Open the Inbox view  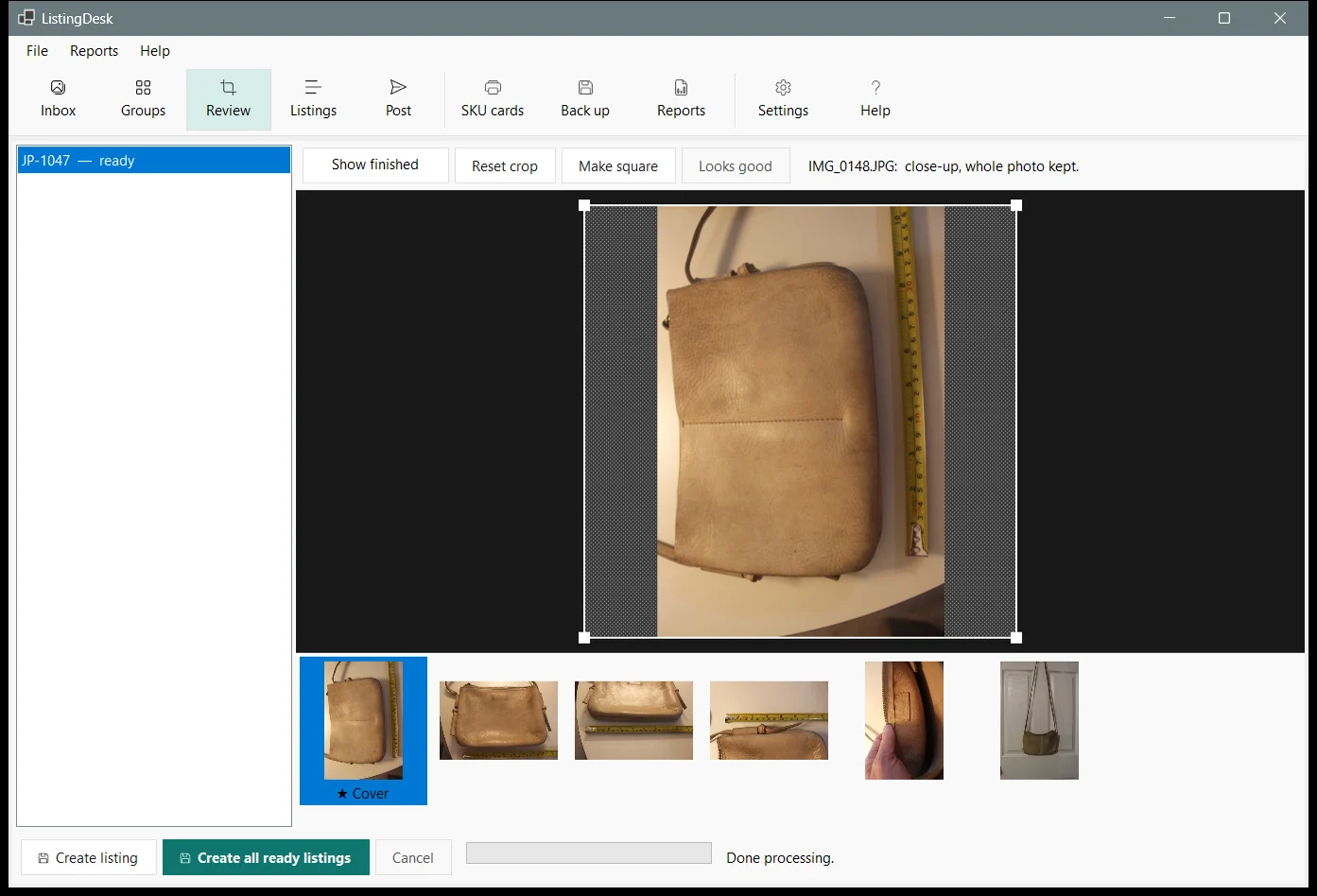(x=58, y=99)
